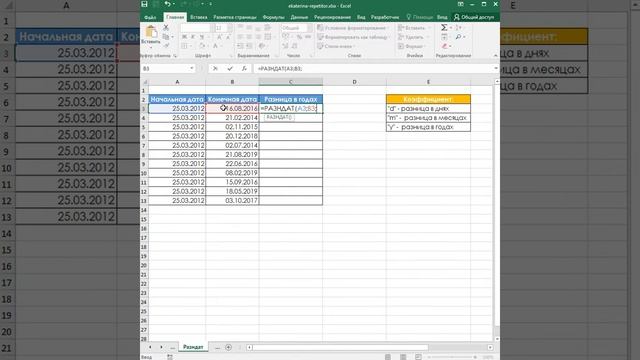The height and width of the screenshot is (360, 640).
Task: Toggle underline Ч formatting
Action: 202,37
